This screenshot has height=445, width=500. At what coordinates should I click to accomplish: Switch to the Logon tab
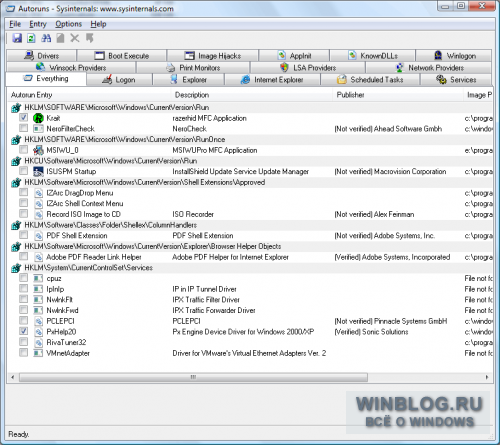[119, 80]
